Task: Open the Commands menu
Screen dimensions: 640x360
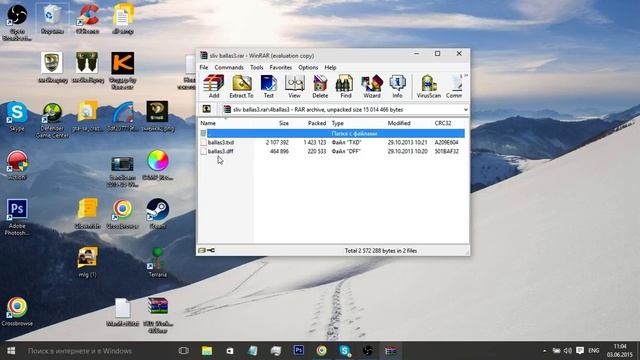Action: tap(229, 67)
